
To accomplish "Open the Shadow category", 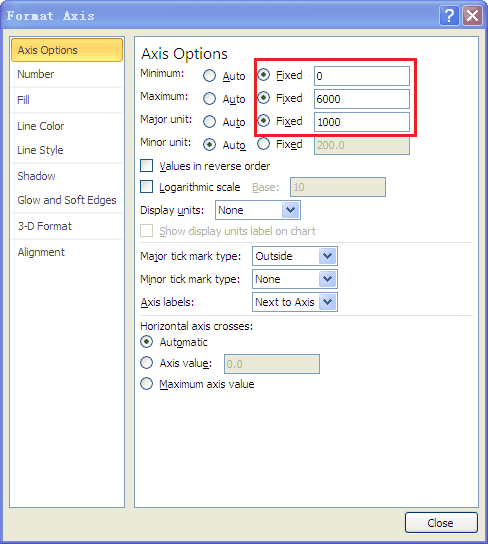I will click(x=67, y=176).
